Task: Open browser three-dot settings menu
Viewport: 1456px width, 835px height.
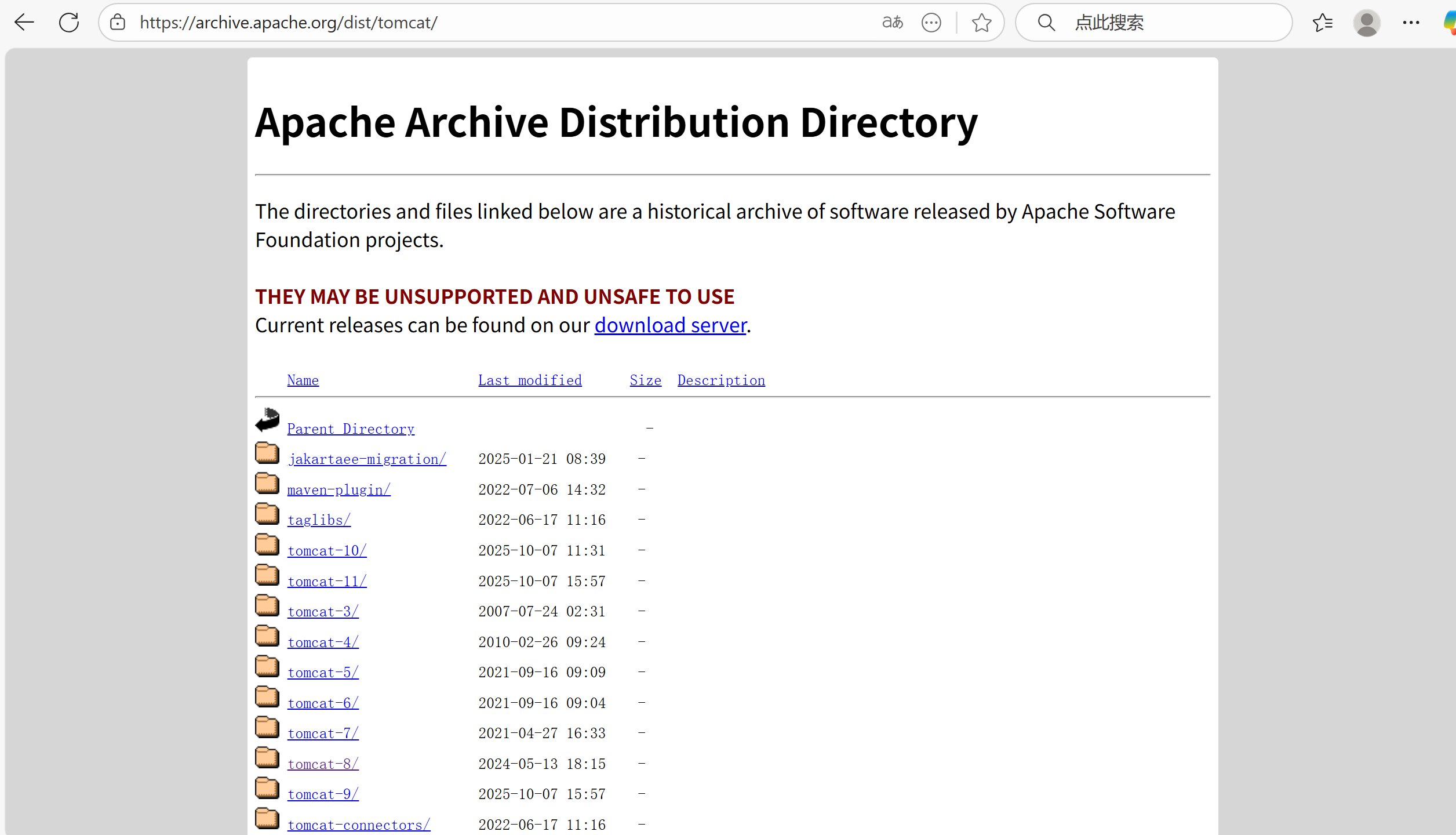Action: point(1411,23)
